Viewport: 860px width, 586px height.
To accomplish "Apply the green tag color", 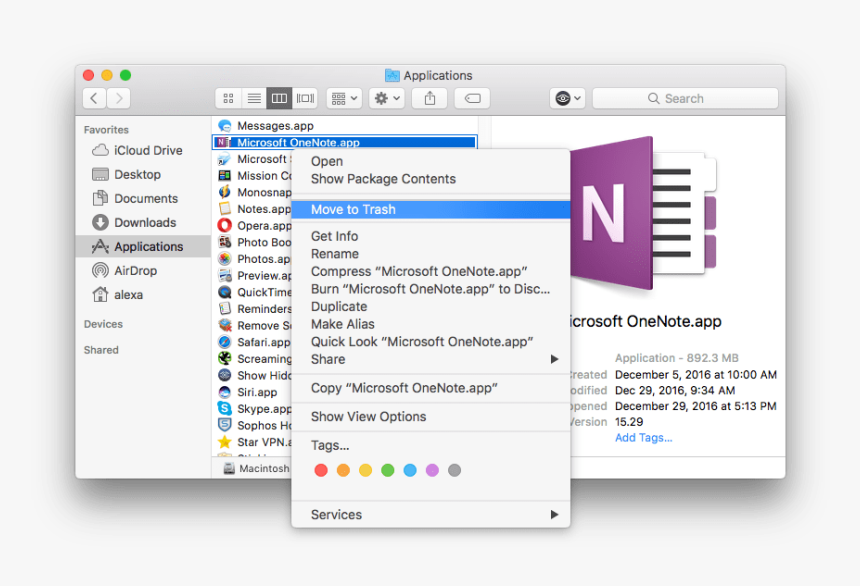I will pos(388,470).
